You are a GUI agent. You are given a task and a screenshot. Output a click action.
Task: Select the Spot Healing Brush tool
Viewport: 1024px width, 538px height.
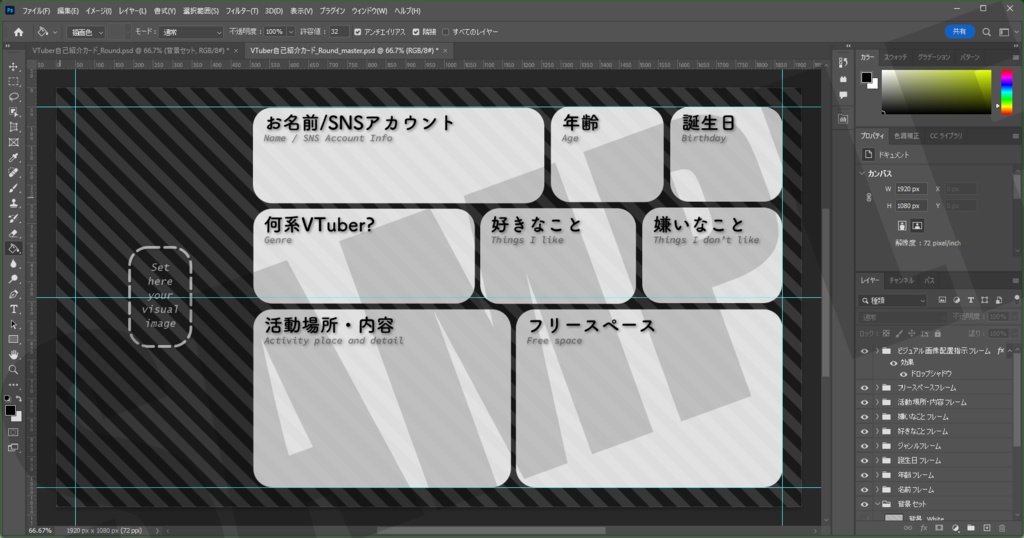click(x=13, y=172)
